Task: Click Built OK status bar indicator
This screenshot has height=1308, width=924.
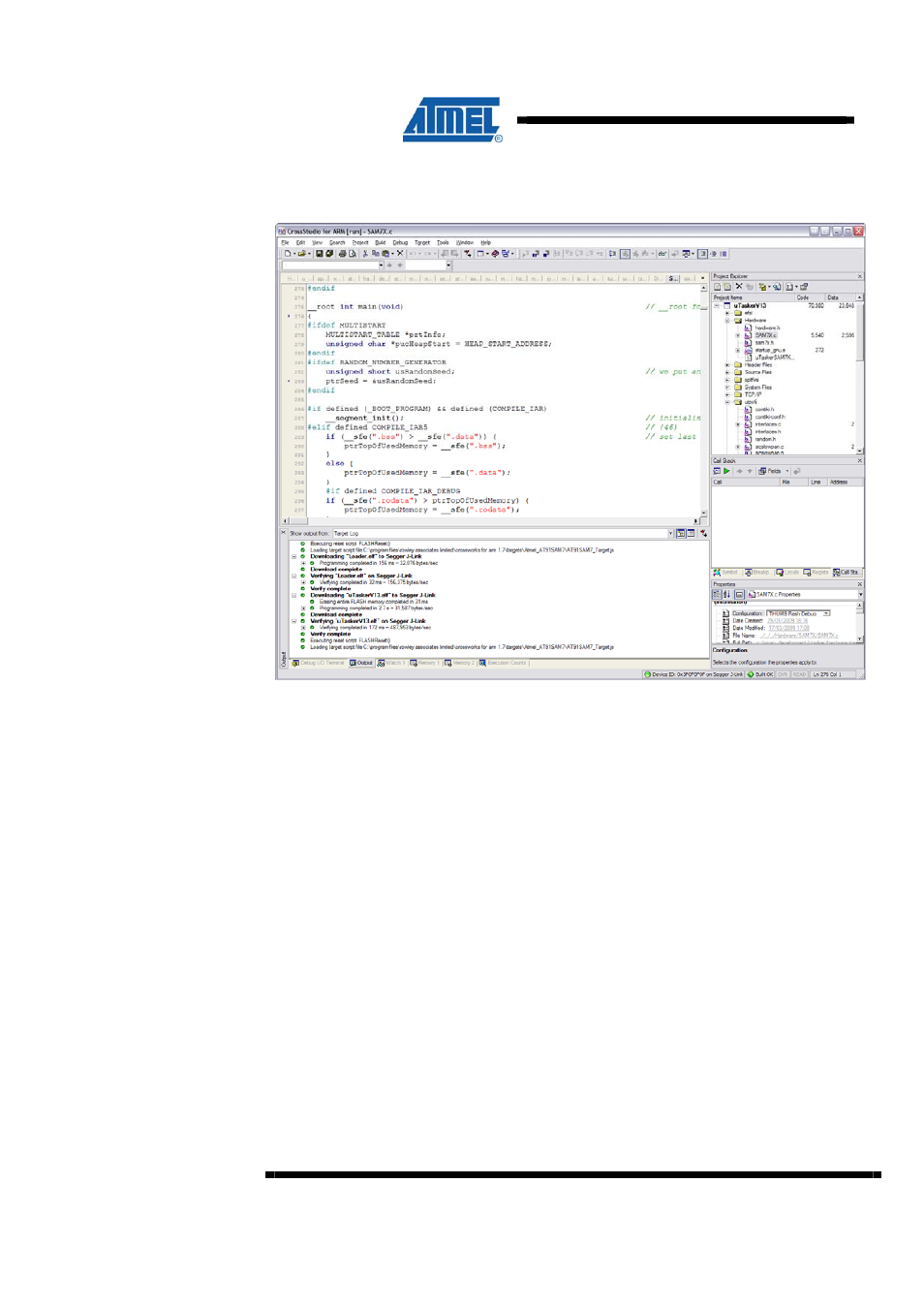Action: 760,674
